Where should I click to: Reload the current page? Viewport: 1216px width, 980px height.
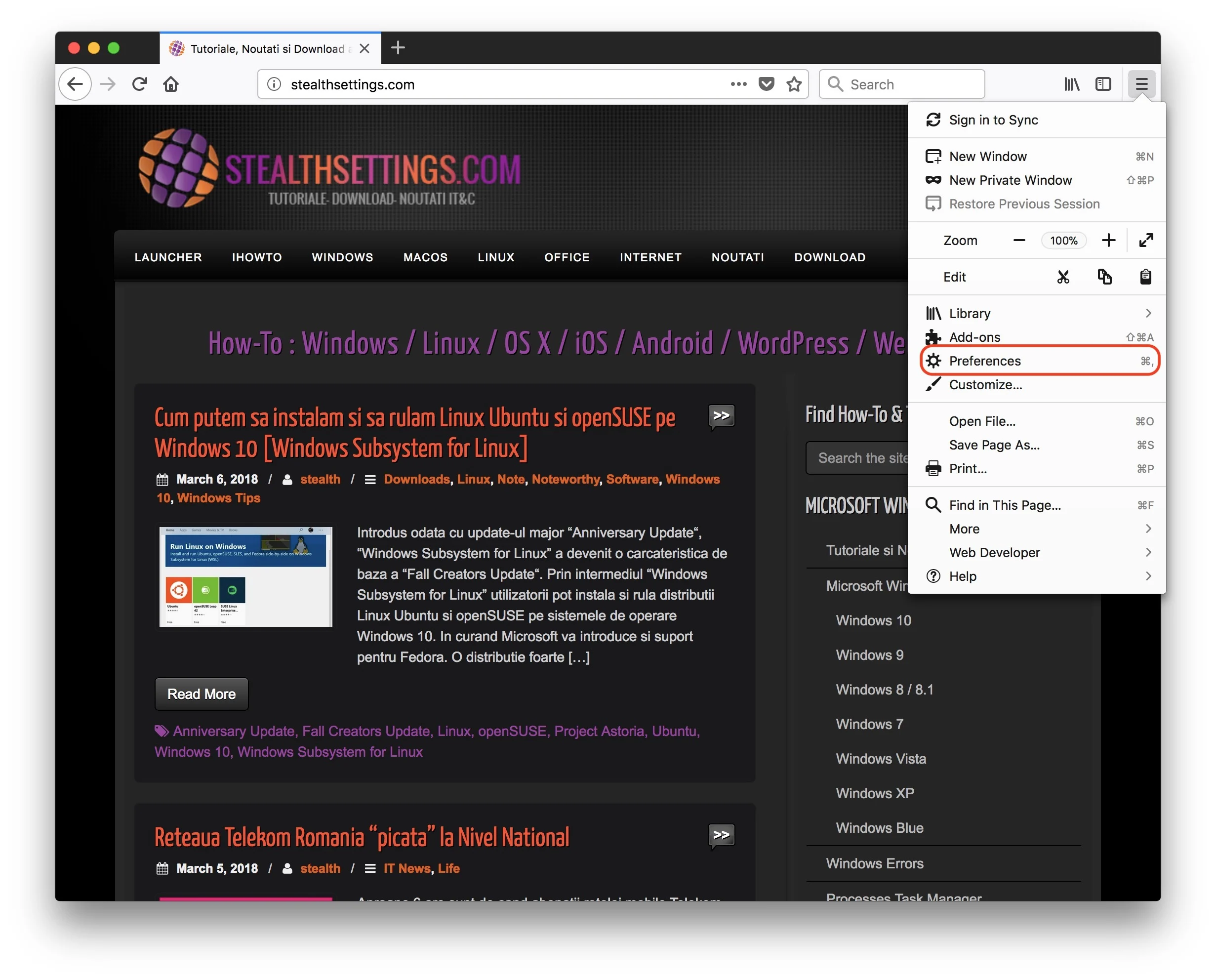(139, 84)
